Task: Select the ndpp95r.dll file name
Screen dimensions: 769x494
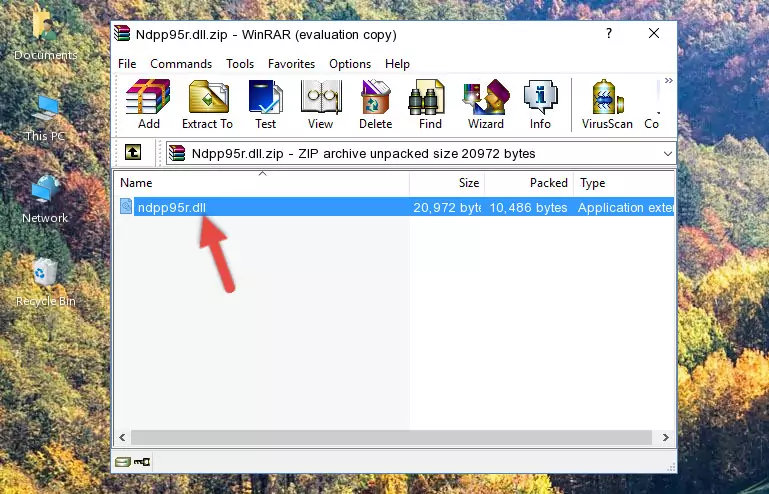Action: (x=172, y=208)
